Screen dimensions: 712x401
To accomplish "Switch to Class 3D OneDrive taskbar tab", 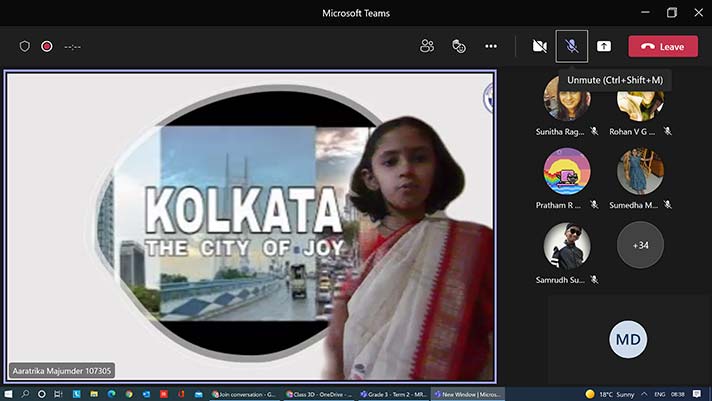I will [319, 394].
